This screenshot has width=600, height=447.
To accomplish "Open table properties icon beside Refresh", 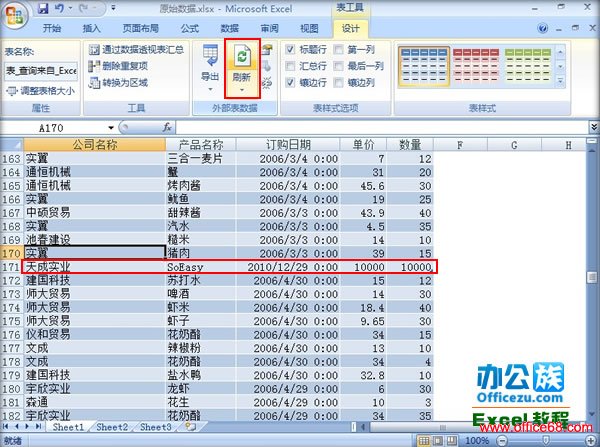I will coord(267,50).
